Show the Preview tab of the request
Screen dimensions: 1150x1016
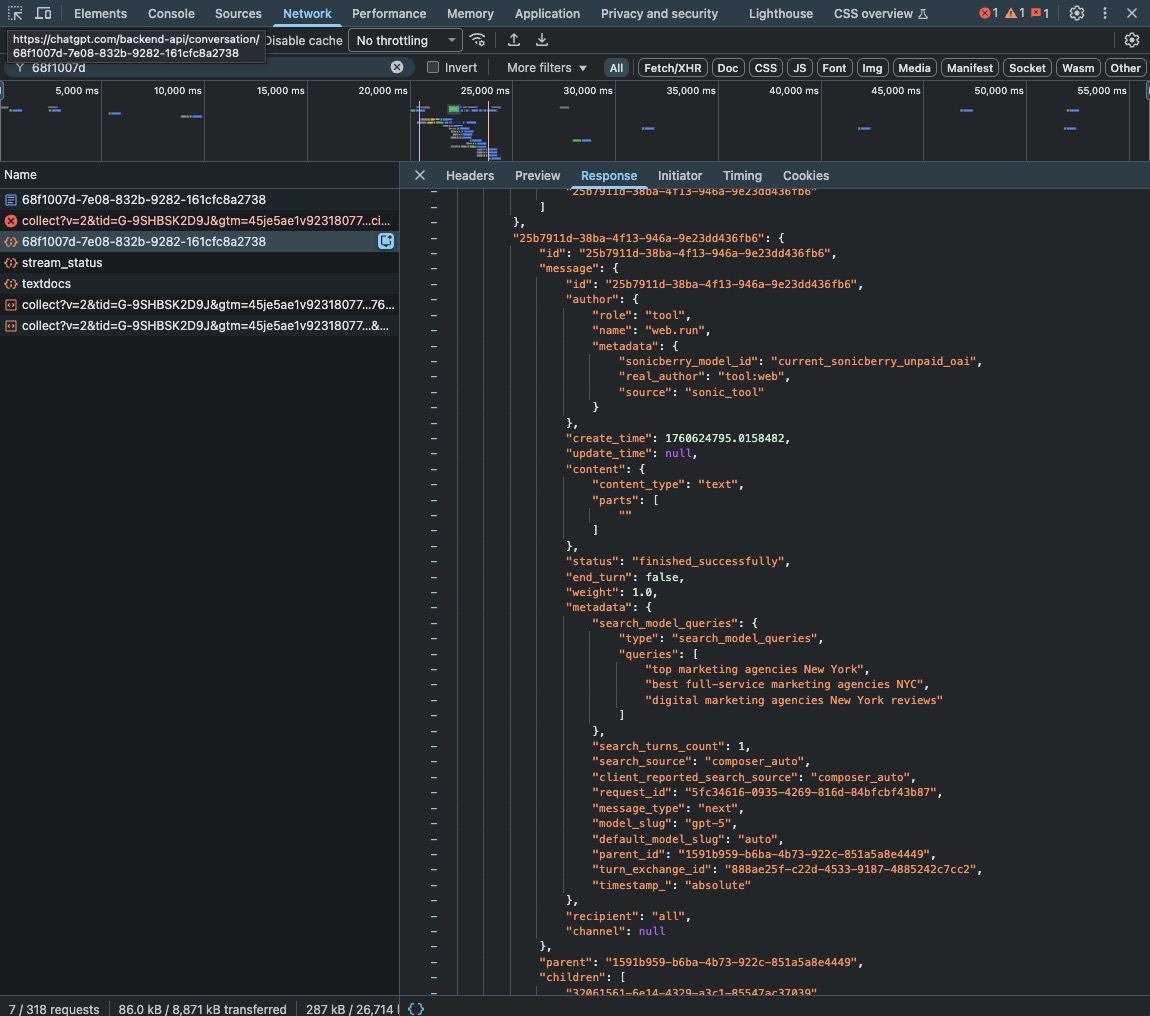[538, 175]
